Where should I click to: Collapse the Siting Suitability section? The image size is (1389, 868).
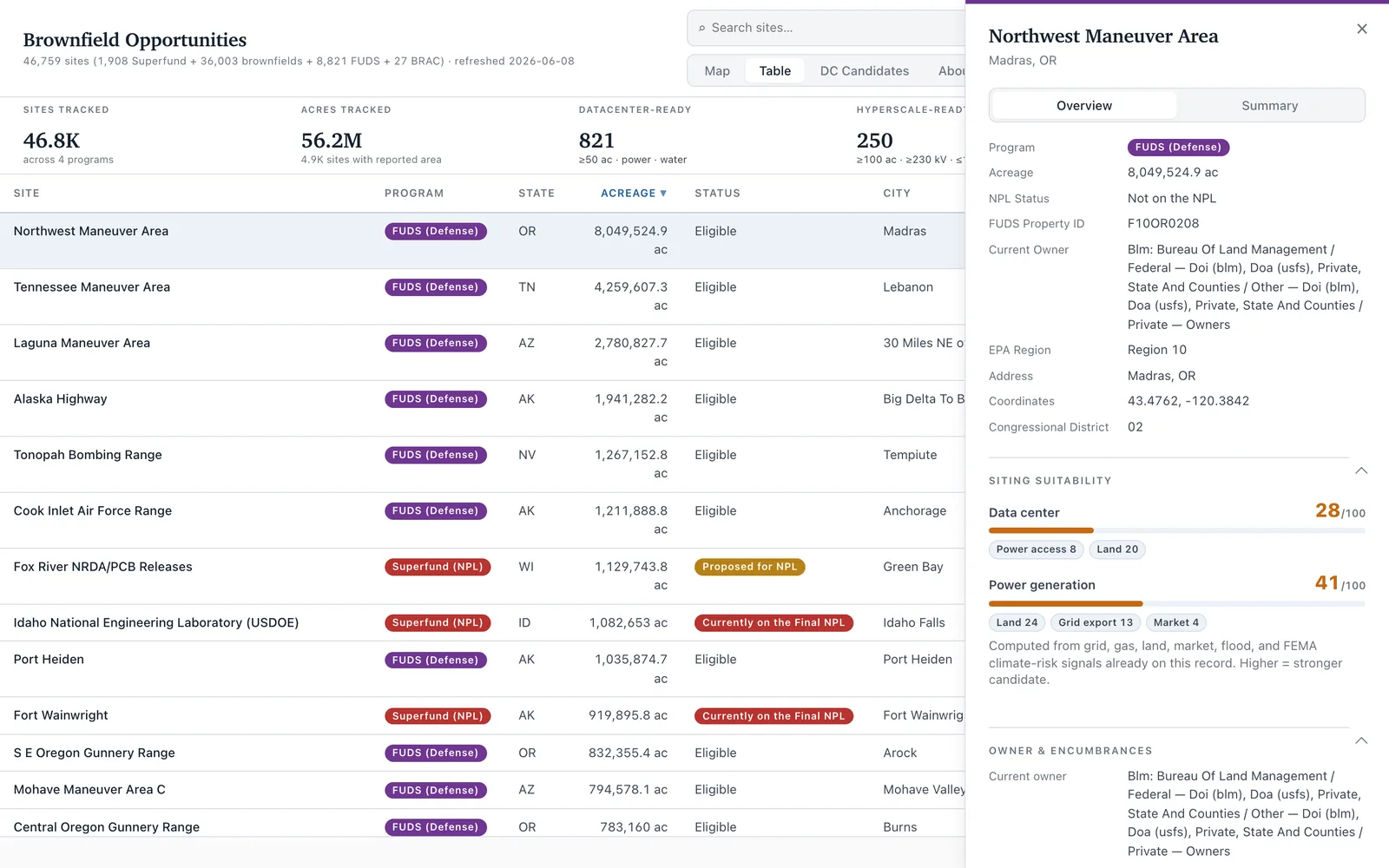click(1361, 470)
